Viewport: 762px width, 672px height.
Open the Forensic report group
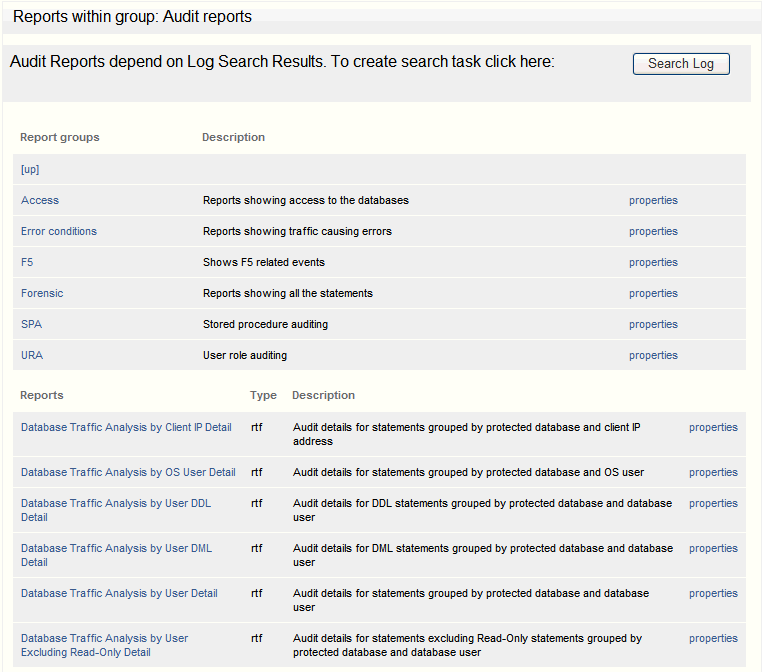click(42, 293)
